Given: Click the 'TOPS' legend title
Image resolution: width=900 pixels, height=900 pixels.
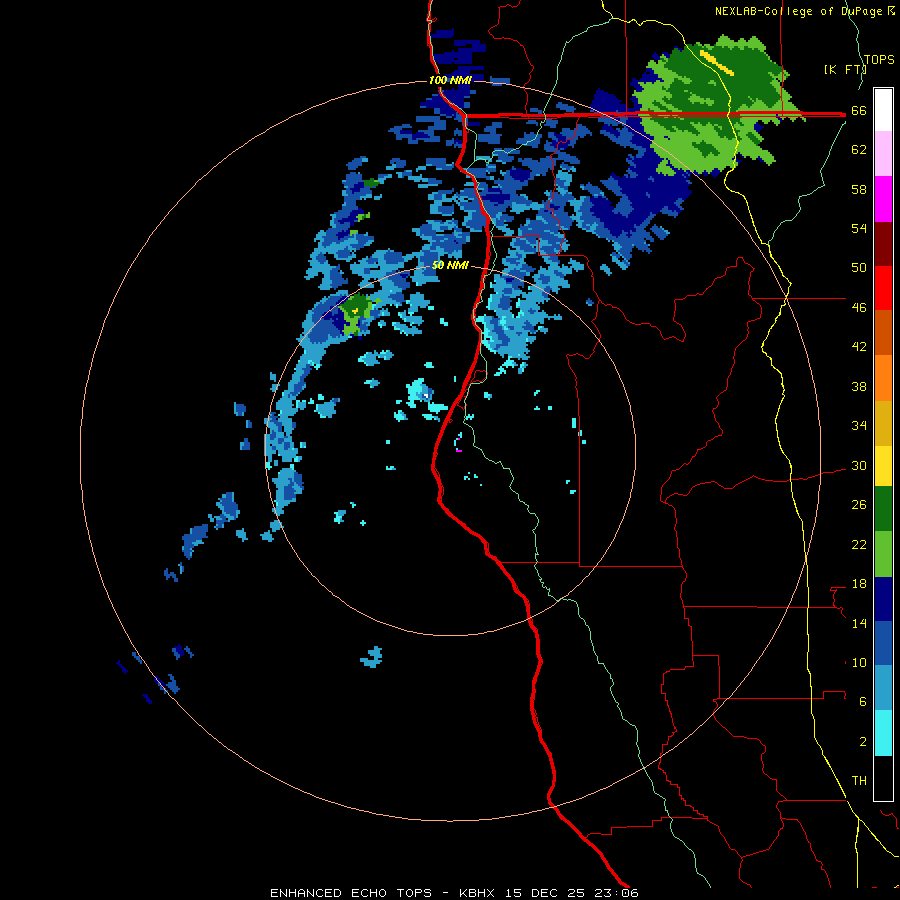Looking at the screenshot, I should point(879,60).
